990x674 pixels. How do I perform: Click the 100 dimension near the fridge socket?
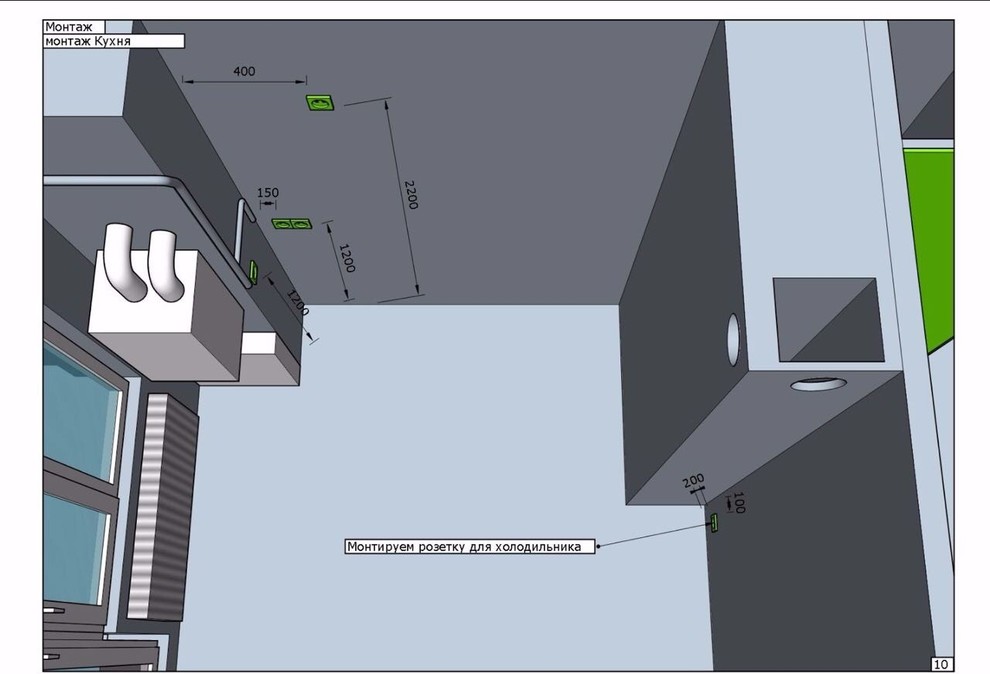point(739,502)
